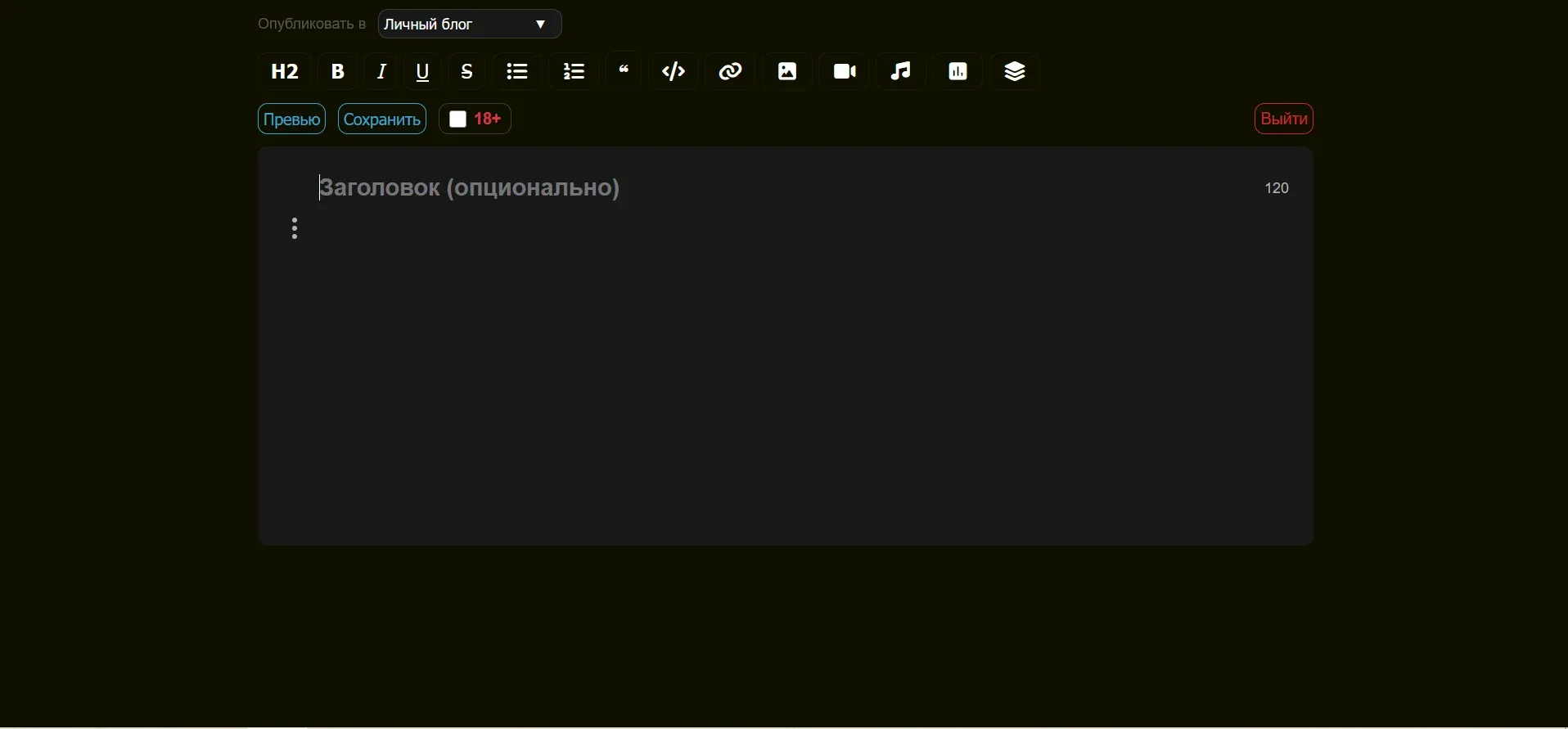The height and width of the screenshot is (729, 1568).
Task: Insert a poll chart
Action: [960, 72]
